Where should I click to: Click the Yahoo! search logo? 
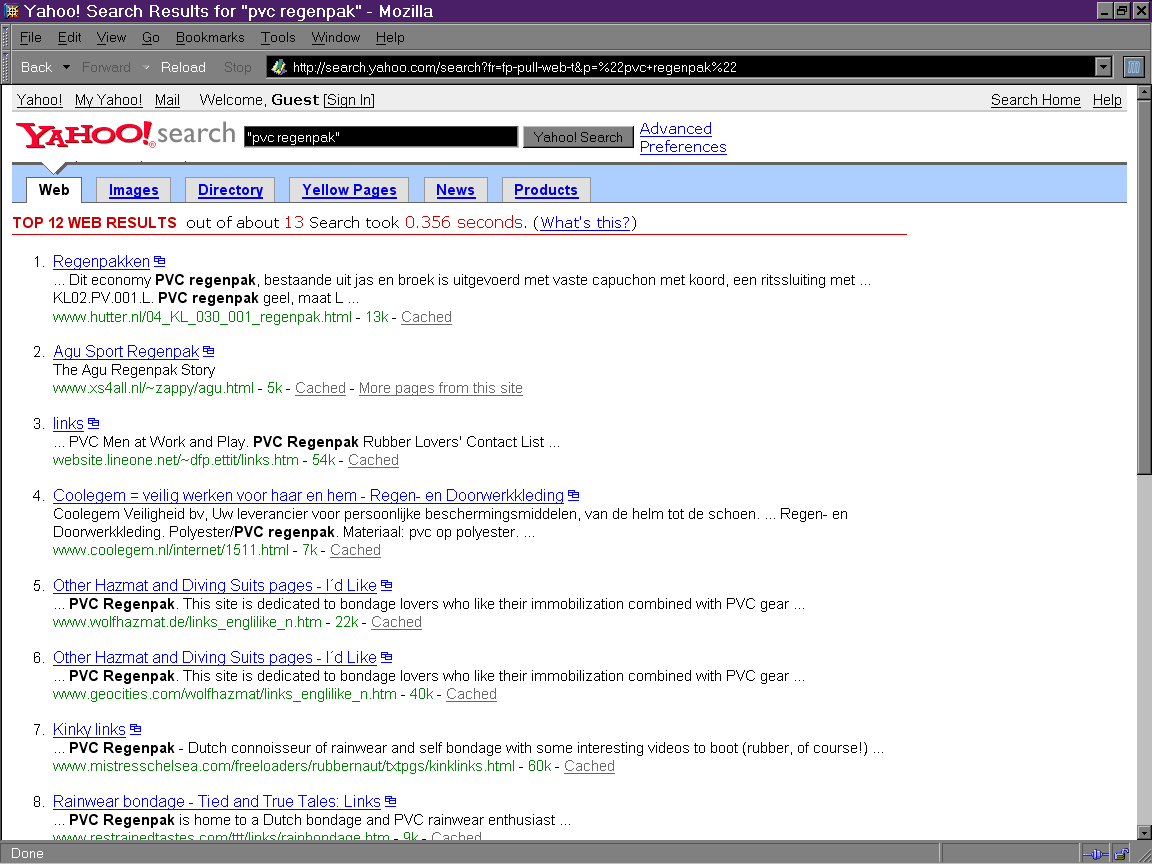(125, 134)
